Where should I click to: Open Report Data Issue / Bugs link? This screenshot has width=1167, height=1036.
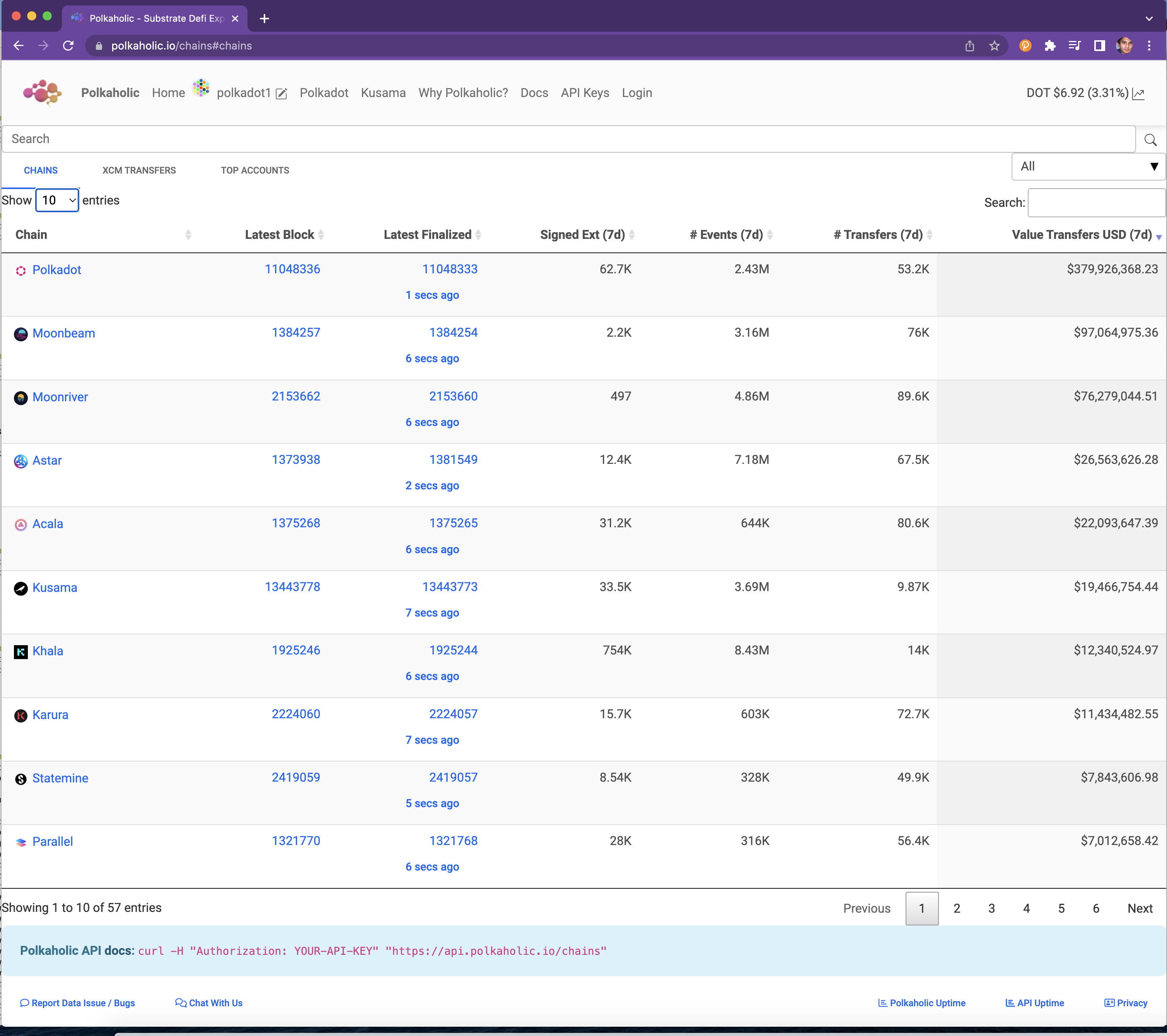click(77, 1003)
